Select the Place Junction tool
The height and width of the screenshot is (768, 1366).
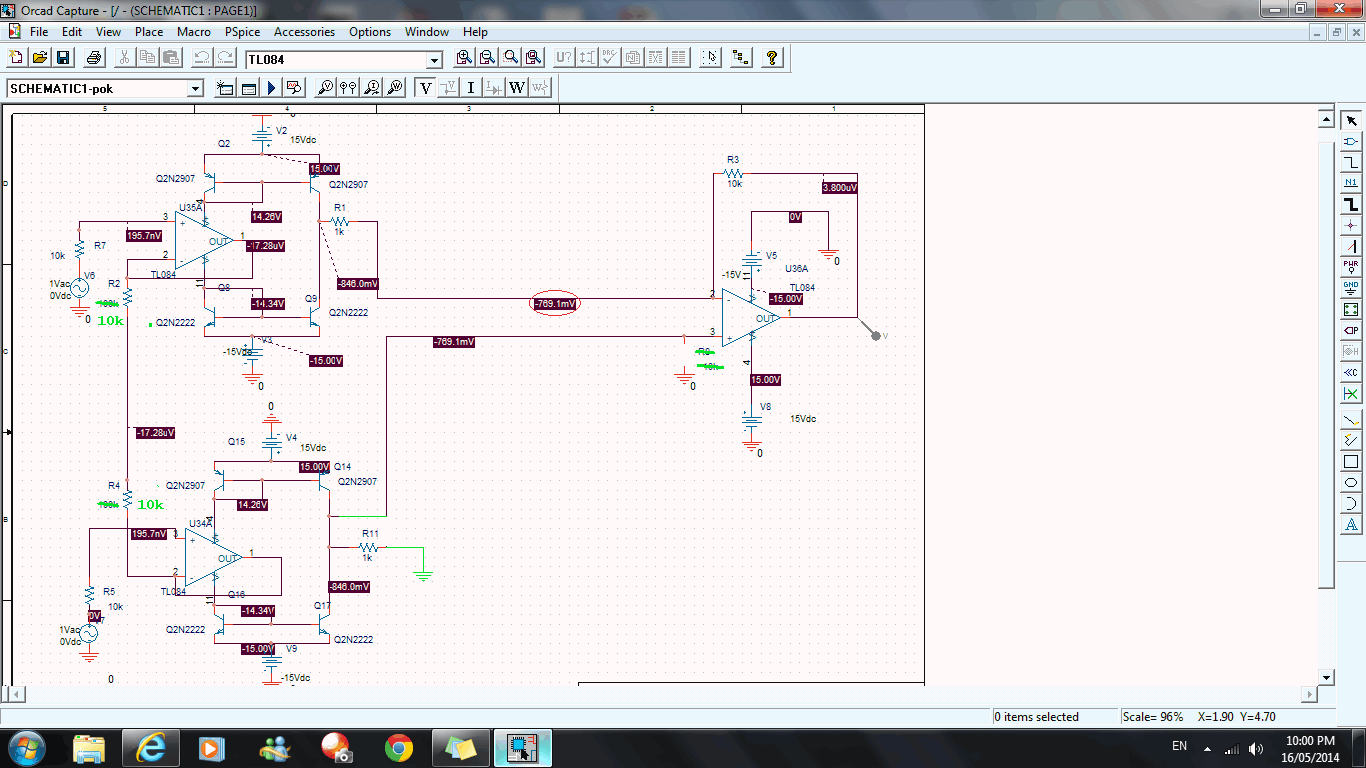[x=1351, y=225]
